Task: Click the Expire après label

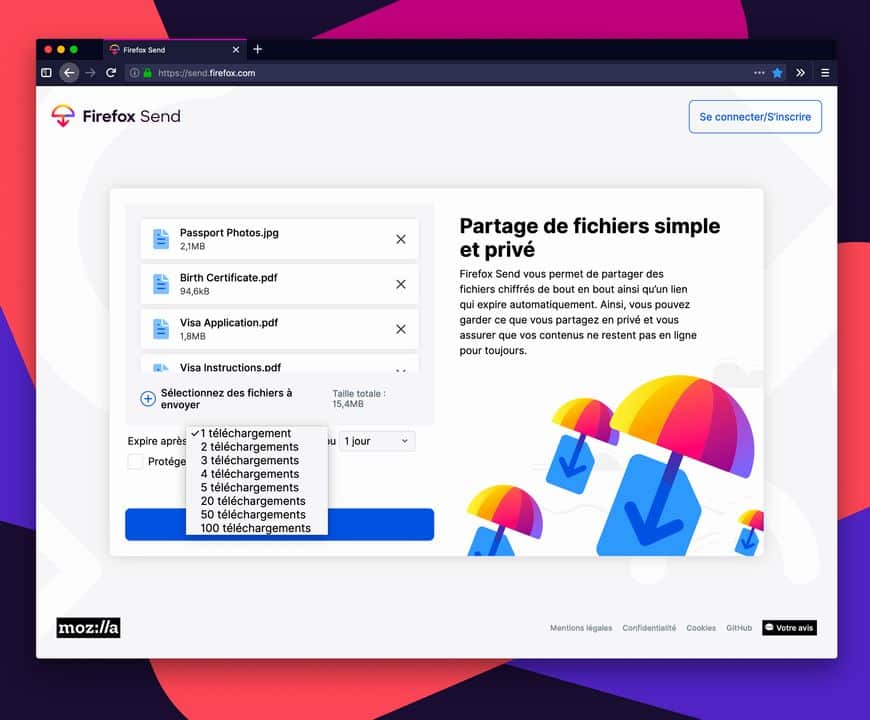Action: 157,441
